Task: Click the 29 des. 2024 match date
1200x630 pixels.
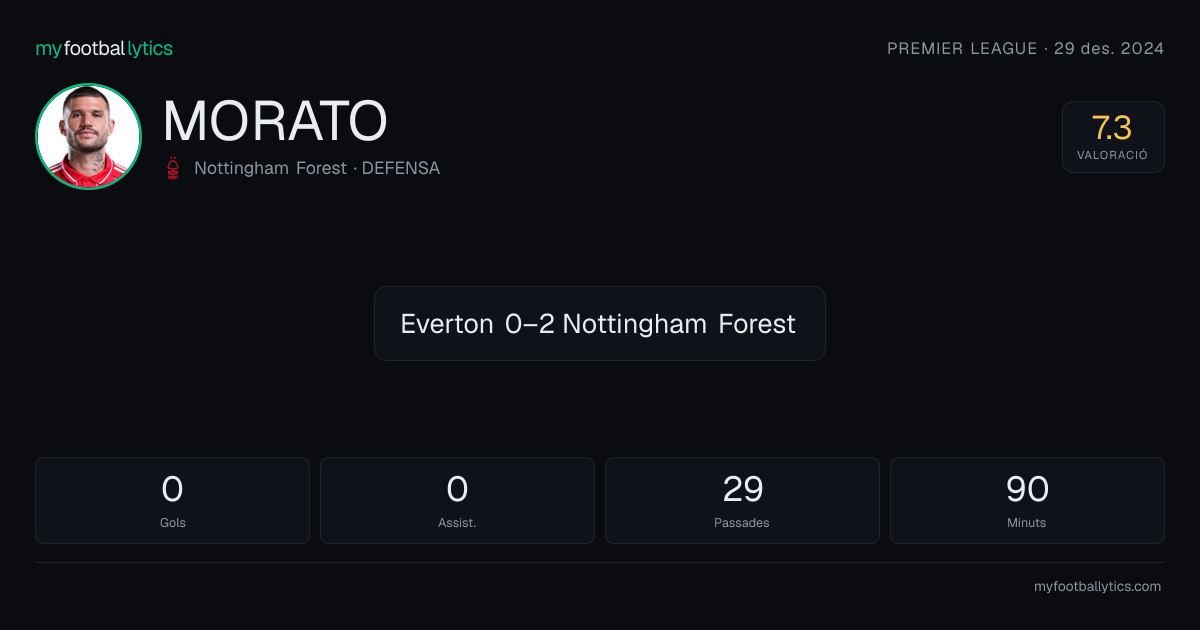Action: (x=1109, y=48)
